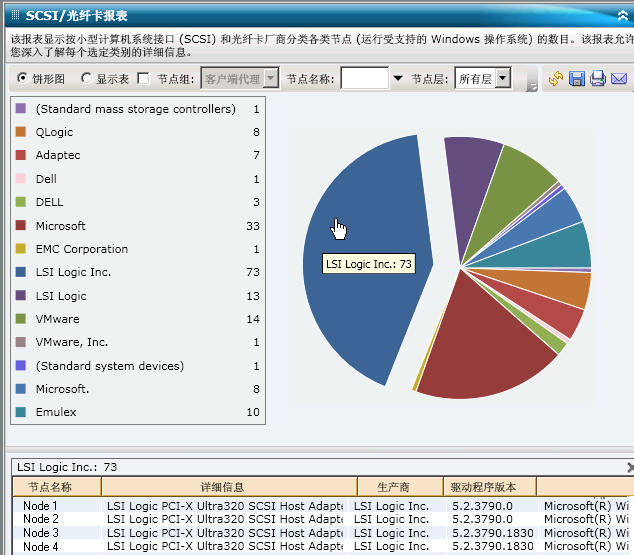Screen dimensions: 634x555
Task: Close the LSI Logic Inc. details panel
Action: point(629,467)
